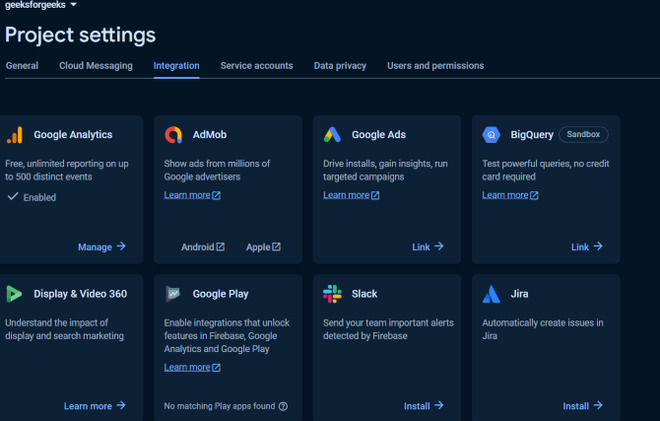Open AdMob Learn more link

(x=192, y=195)
